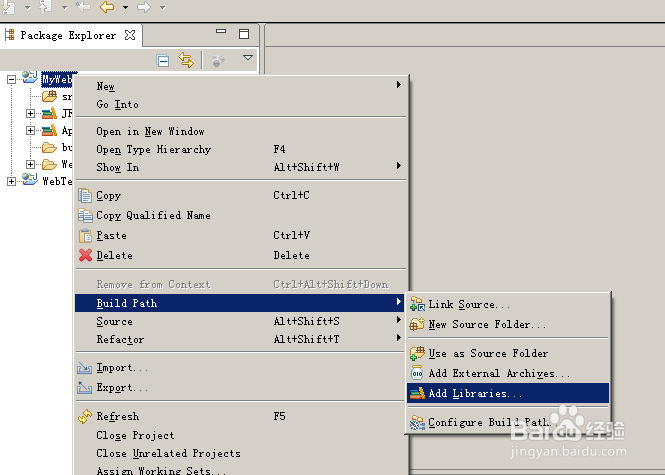Screen dimensions: 665x475
Task: Click Link Source... in submenu
Action: 508,304
